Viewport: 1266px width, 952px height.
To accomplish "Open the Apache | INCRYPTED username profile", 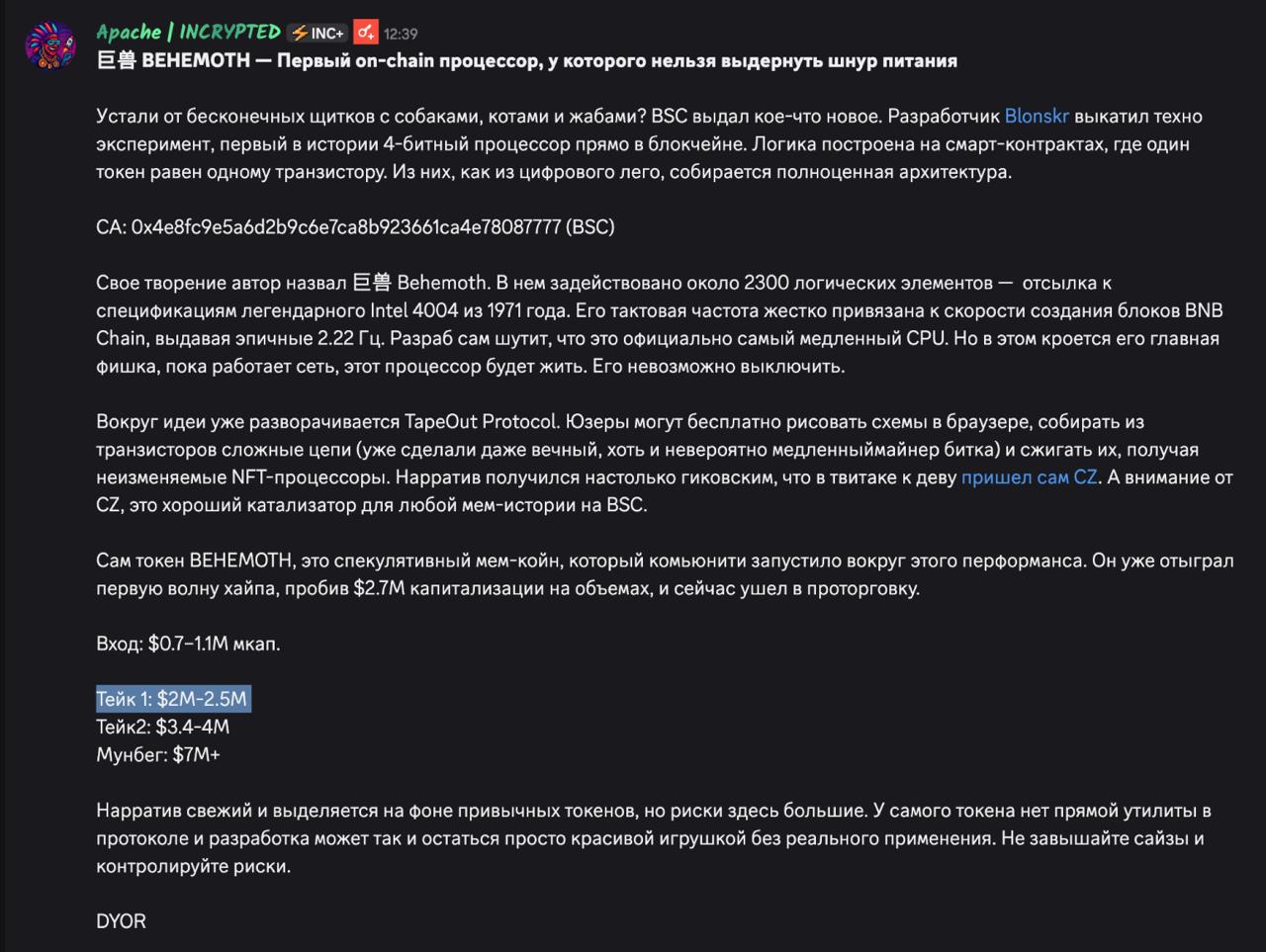I will click(x=188, y=32).
